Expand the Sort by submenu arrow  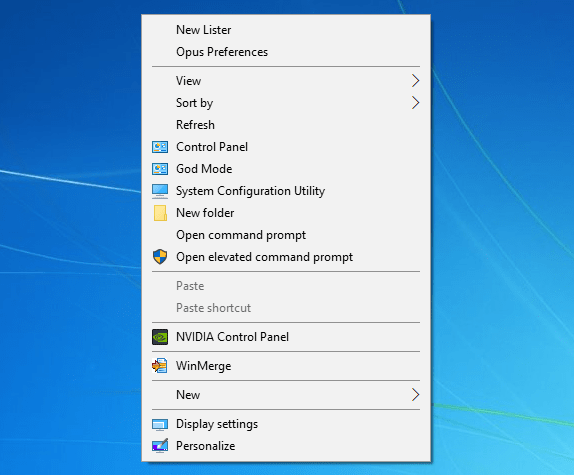[x=415, y=103]
